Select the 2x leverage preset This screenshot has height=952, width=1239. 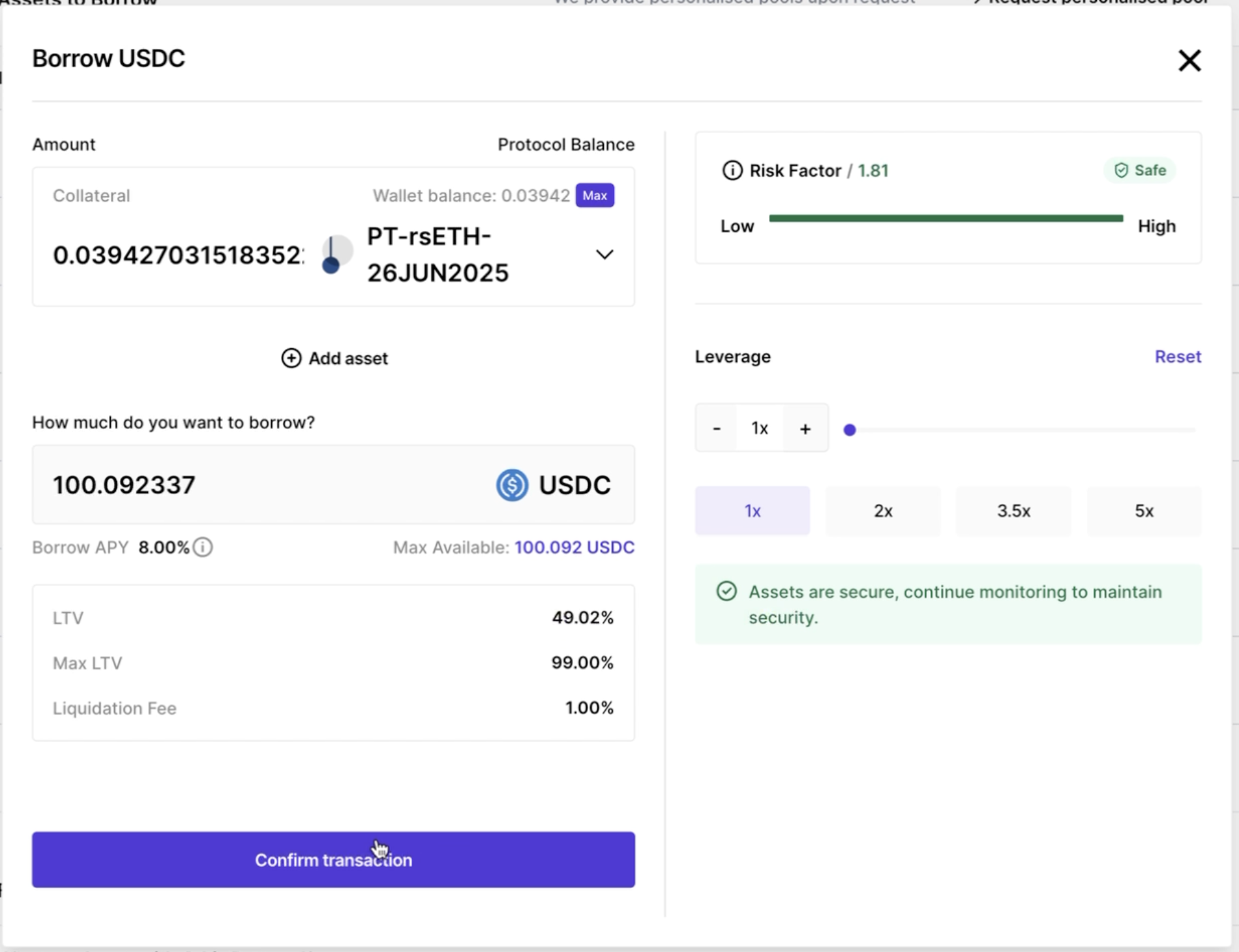click(x=882, y=511)
